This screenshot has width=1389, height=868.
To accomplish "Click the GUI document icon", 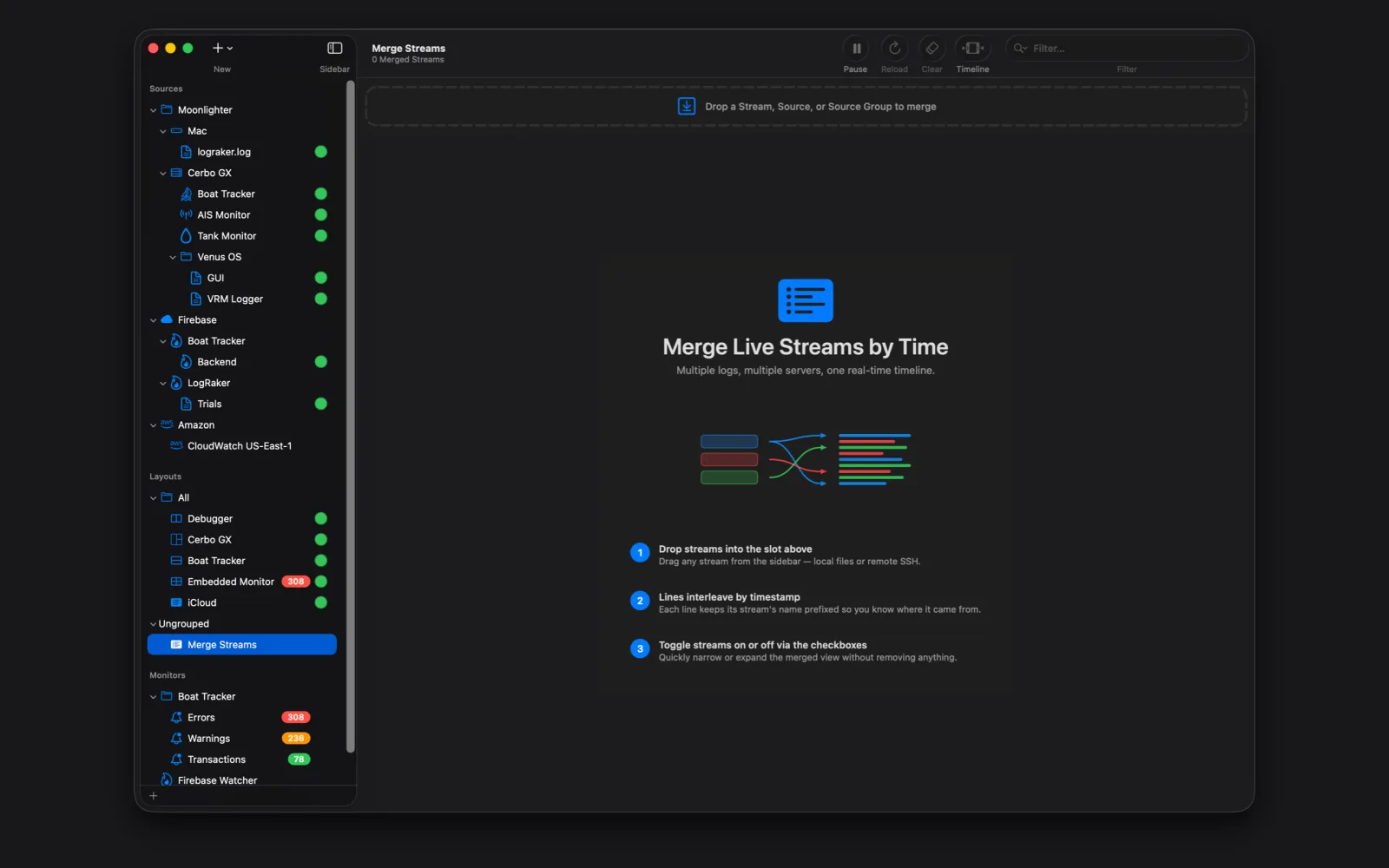I will (195, 278).
